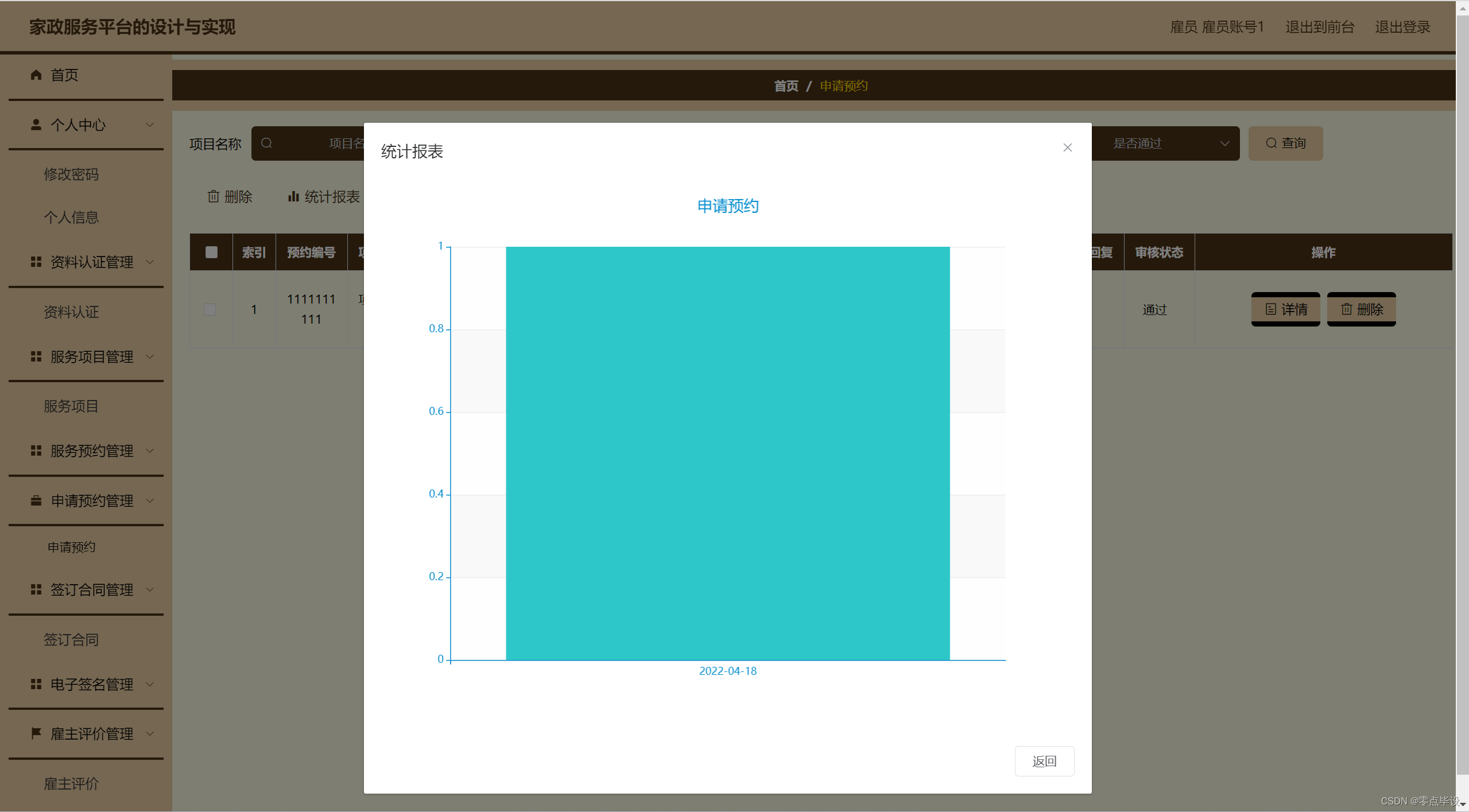Collapse the 资料认证管理 chevron
The height and width of the screenshot is (812, 1469).
150,262
